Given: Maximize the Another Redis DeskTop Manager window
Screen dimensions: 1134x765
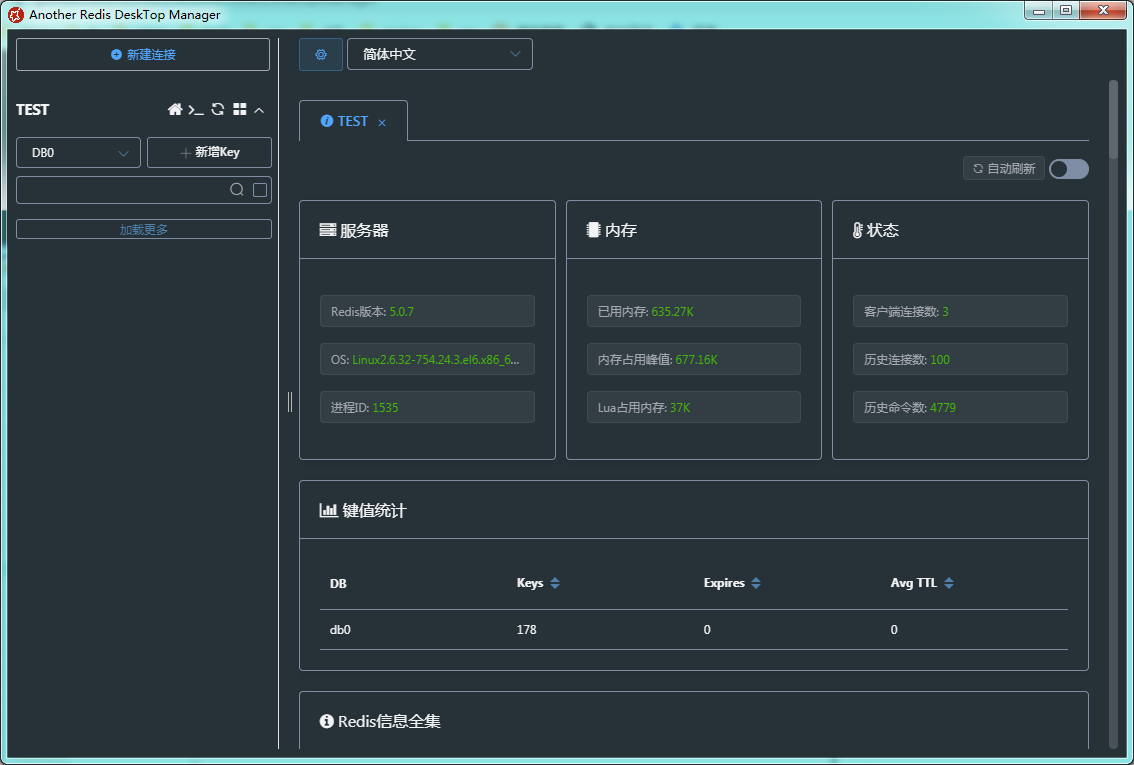Looking at the screenshot, I should point(1066,11).
